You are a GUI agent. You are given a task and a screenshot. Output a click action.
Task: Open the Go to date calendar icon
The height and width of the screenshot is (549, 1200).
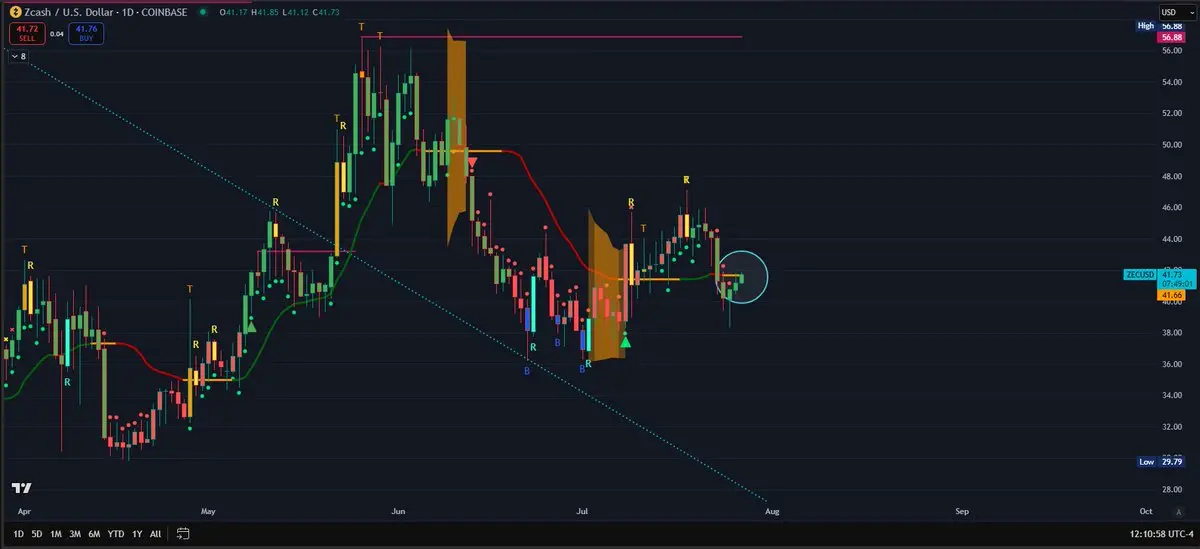pos(183,534)
